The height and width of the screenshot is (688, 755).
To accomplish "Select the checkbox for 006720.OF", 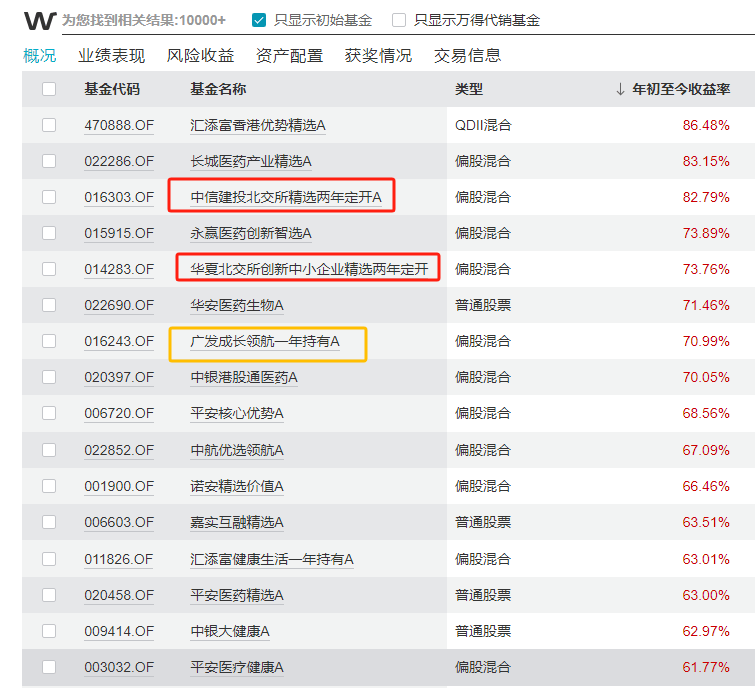I will coord(49,413).
